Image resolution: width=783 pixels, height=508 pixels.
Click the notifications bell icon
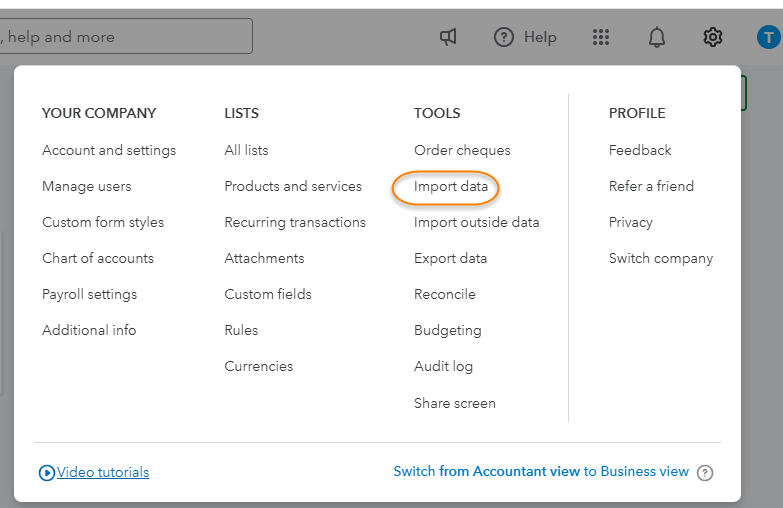657,37
